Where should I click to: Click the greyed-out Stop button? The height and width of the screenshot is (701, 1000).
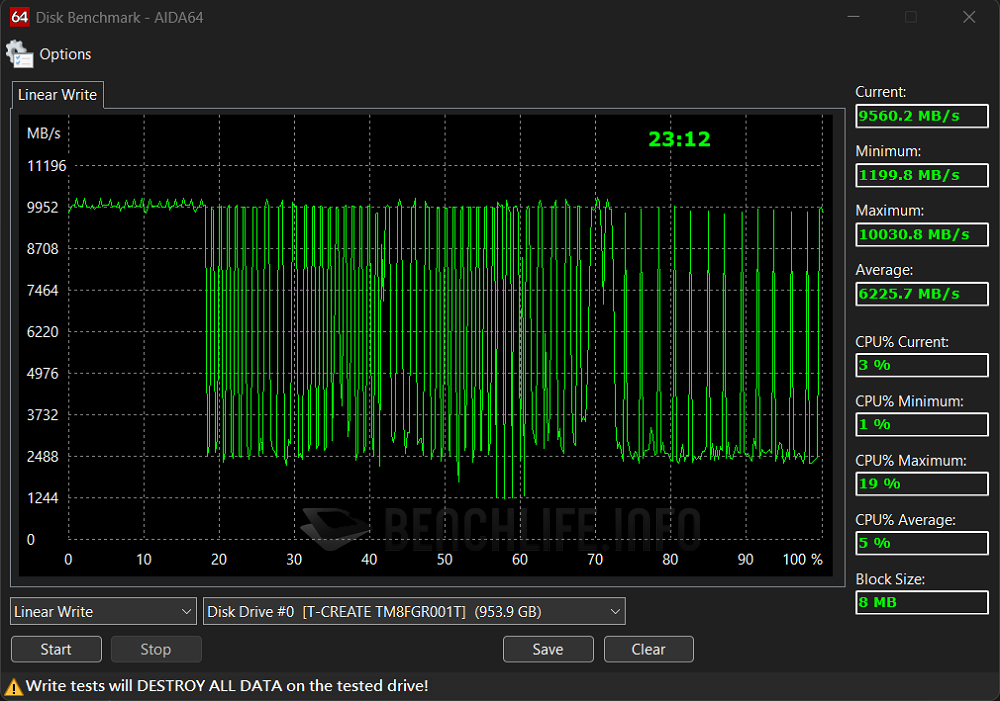tap(155, 649)
